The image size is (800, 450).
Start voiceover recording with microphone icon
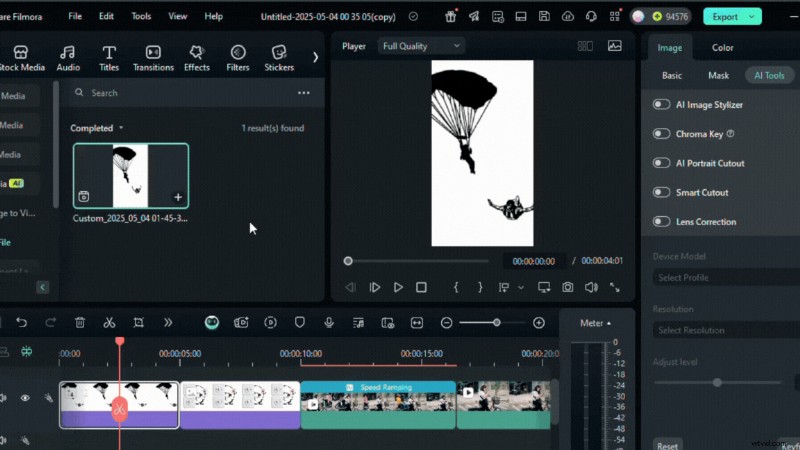[x=329, y=322]
